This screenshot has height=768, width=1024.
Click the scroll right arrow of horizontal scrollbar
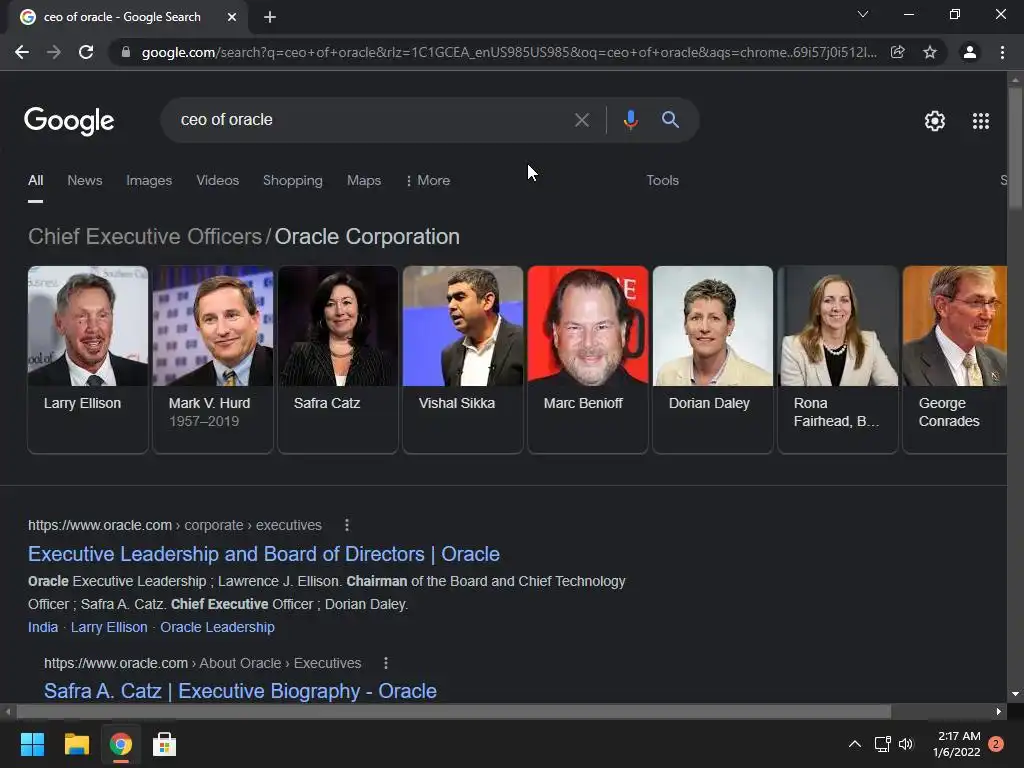tap(999, 712)
